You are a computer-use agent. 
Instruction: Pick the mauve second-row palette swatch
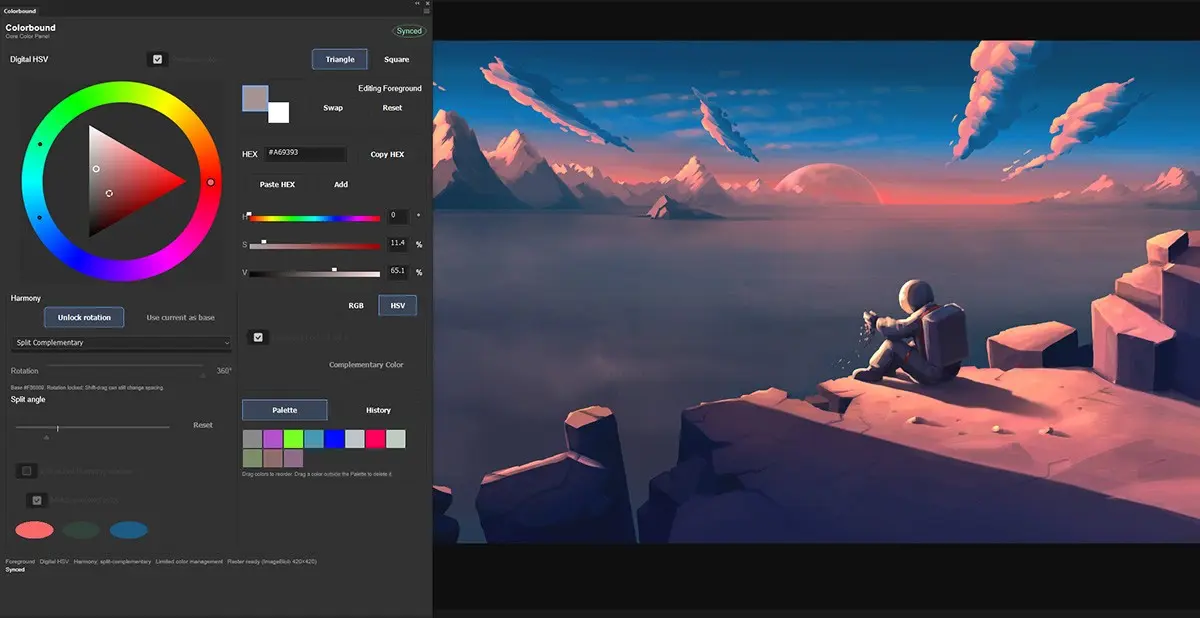point(293,459)
